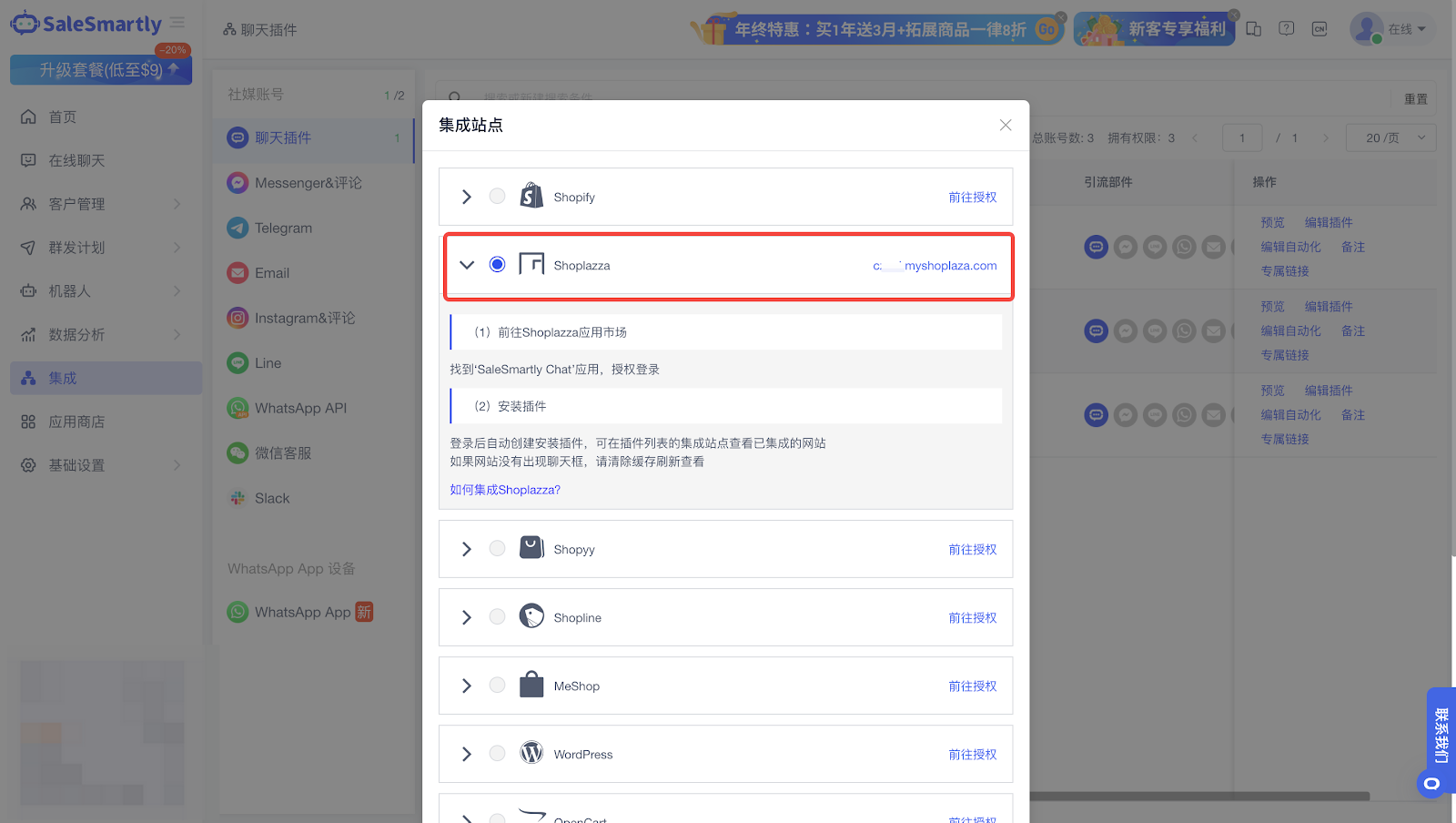The width and height of the screenshot is (1456, 823).
Task: Select WhatsApp API channel
Action: 313,408
